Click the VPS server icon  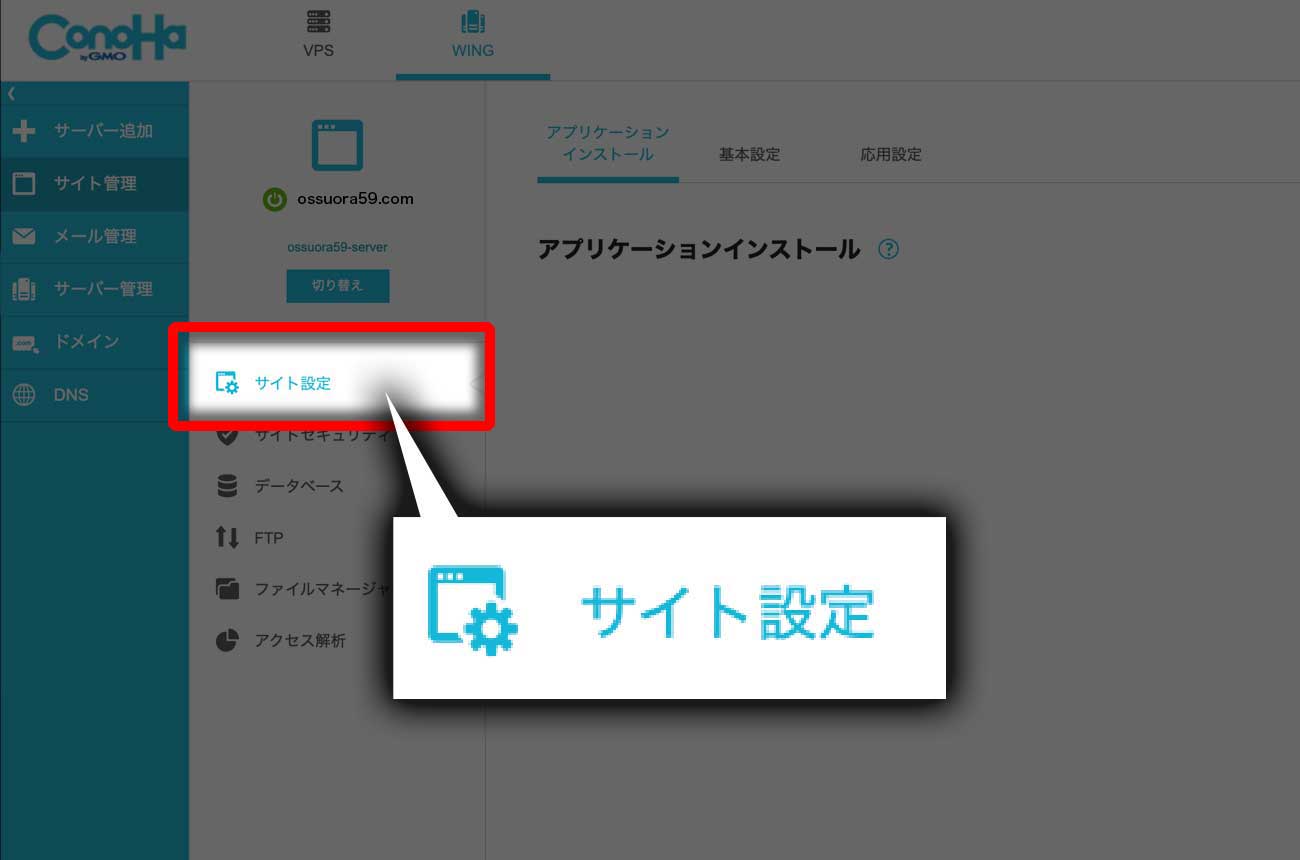[318, 21]
